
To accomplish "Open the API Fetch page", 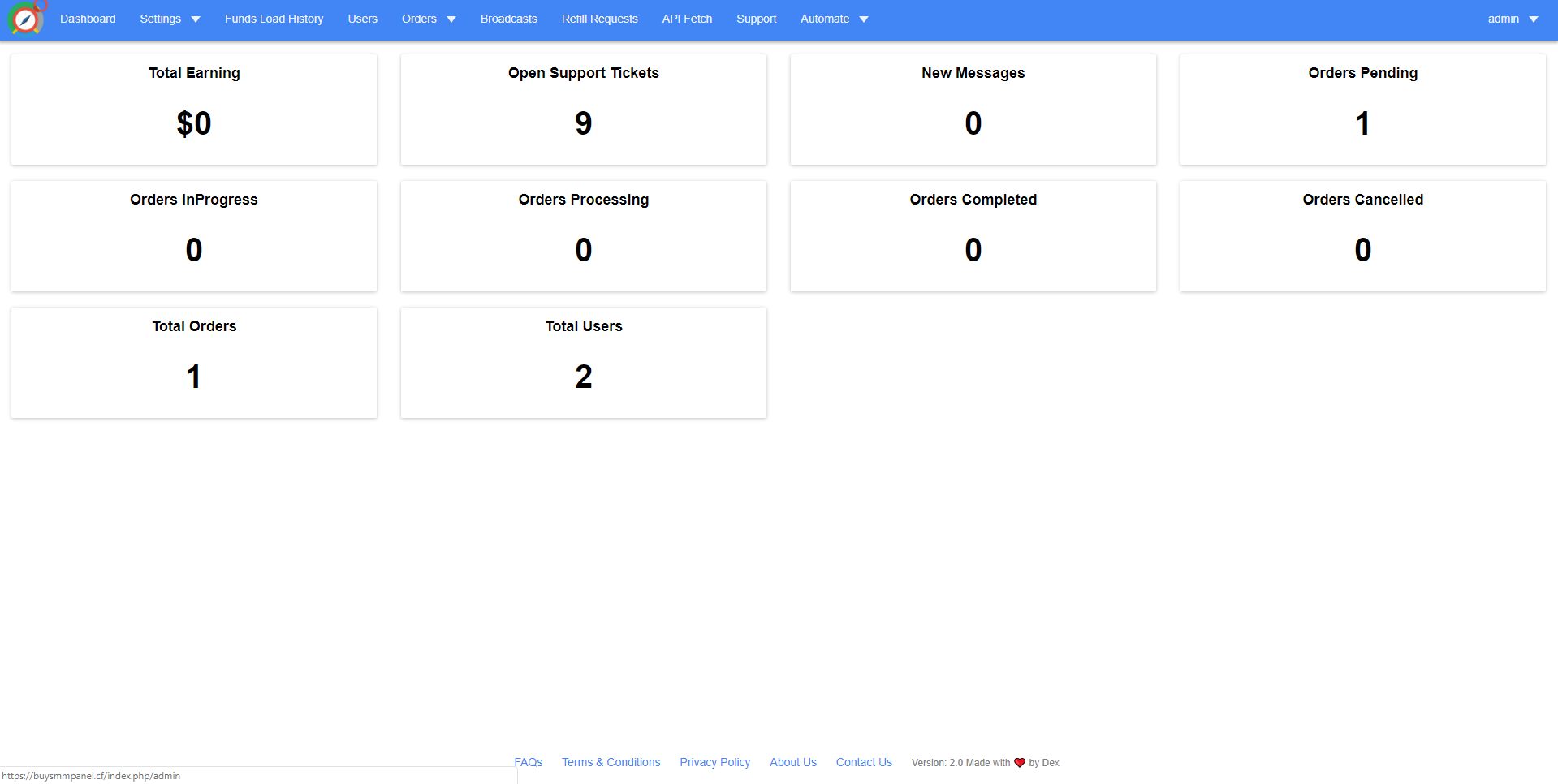I will (x=687, y=19).
